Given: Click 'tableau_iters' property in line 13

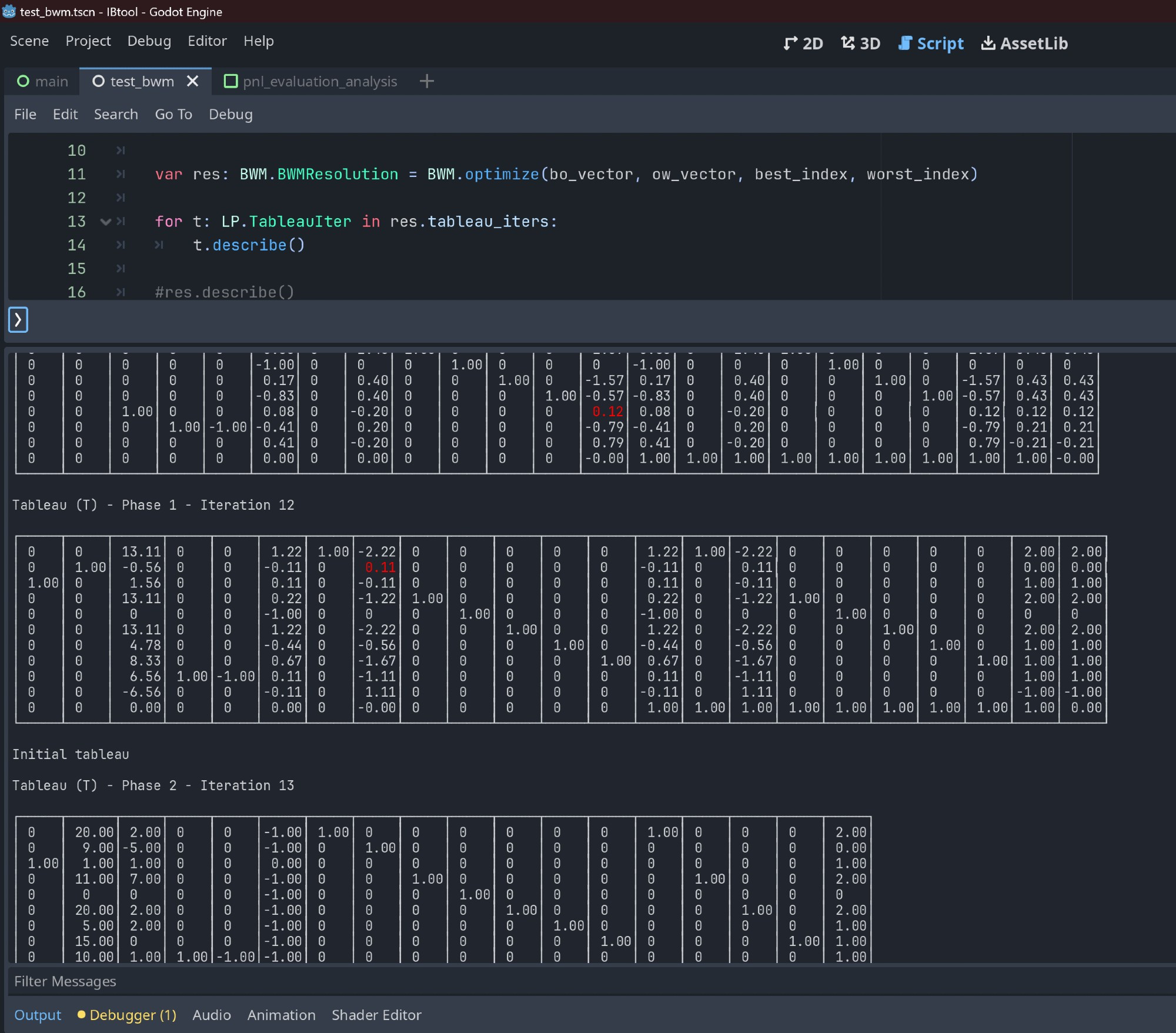Looking at the screenshot, I should tap(488, 222).
